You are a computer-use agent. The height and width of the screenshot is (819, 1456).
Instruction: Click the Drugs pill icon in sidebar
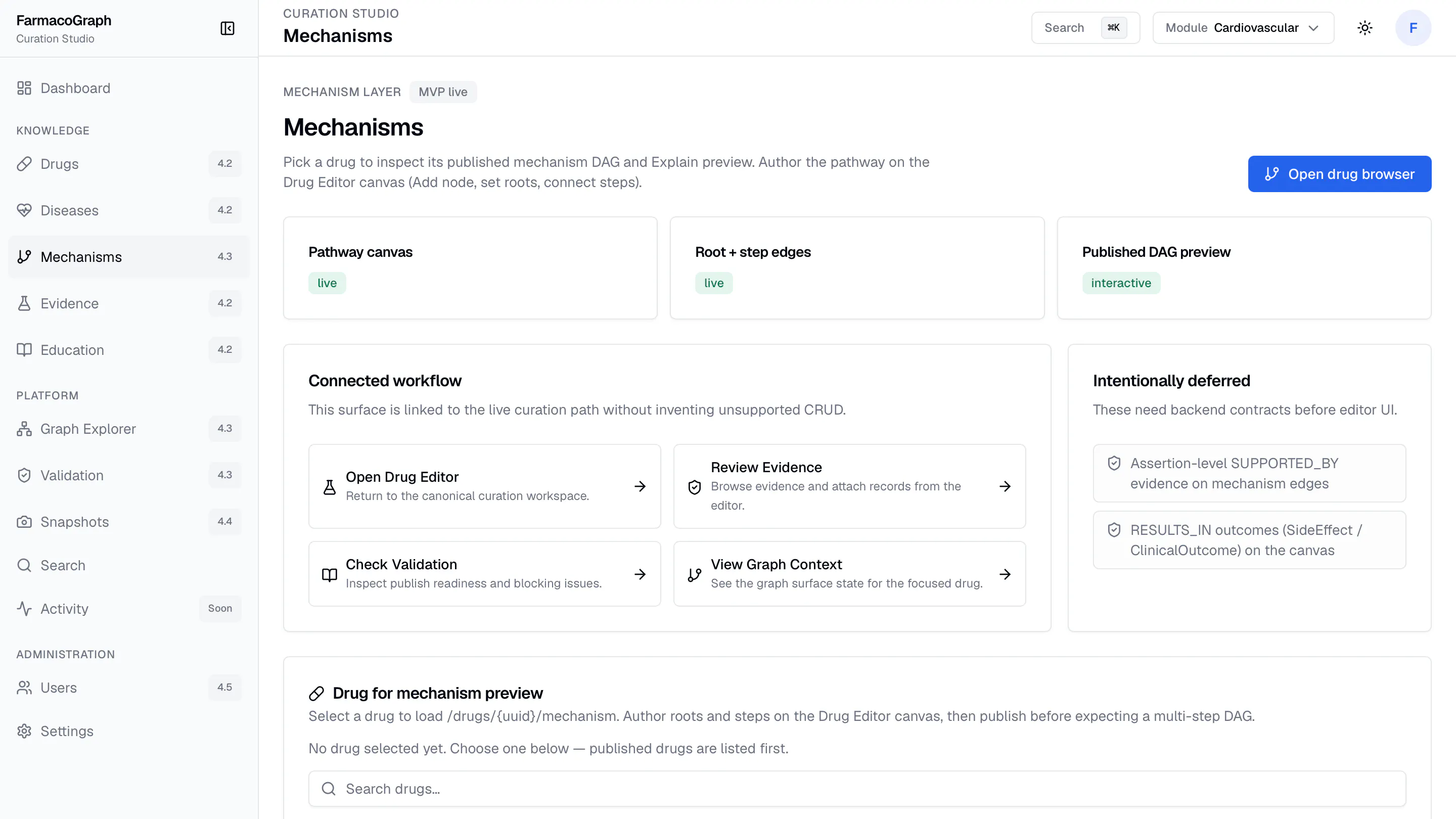tap(24, 164)
